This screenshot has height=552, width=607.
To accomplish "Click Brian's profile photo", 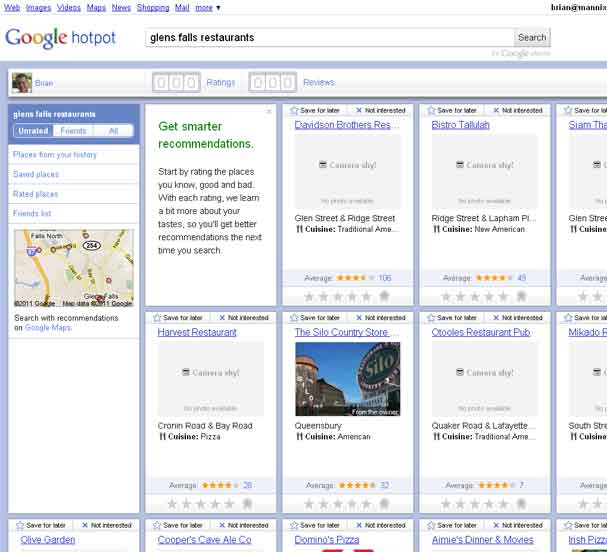I will (x=22, y=82).
